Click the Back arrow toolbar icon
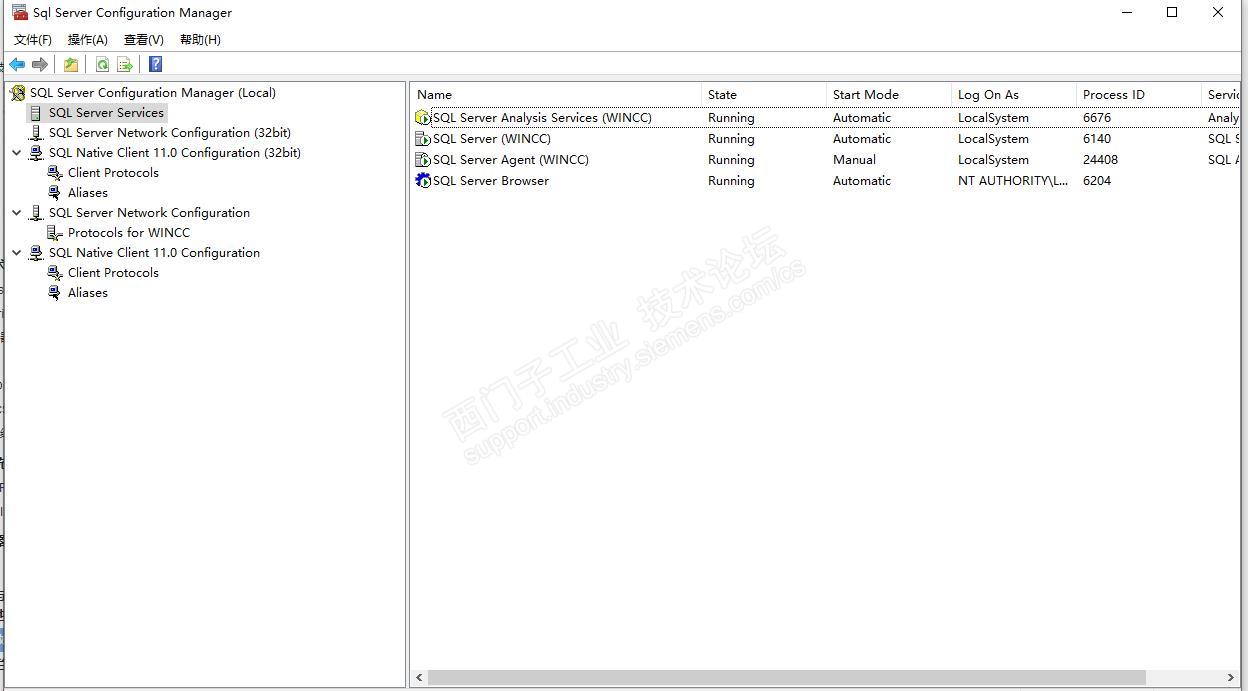The image size is (1248, 691). (x=17, y=64)
